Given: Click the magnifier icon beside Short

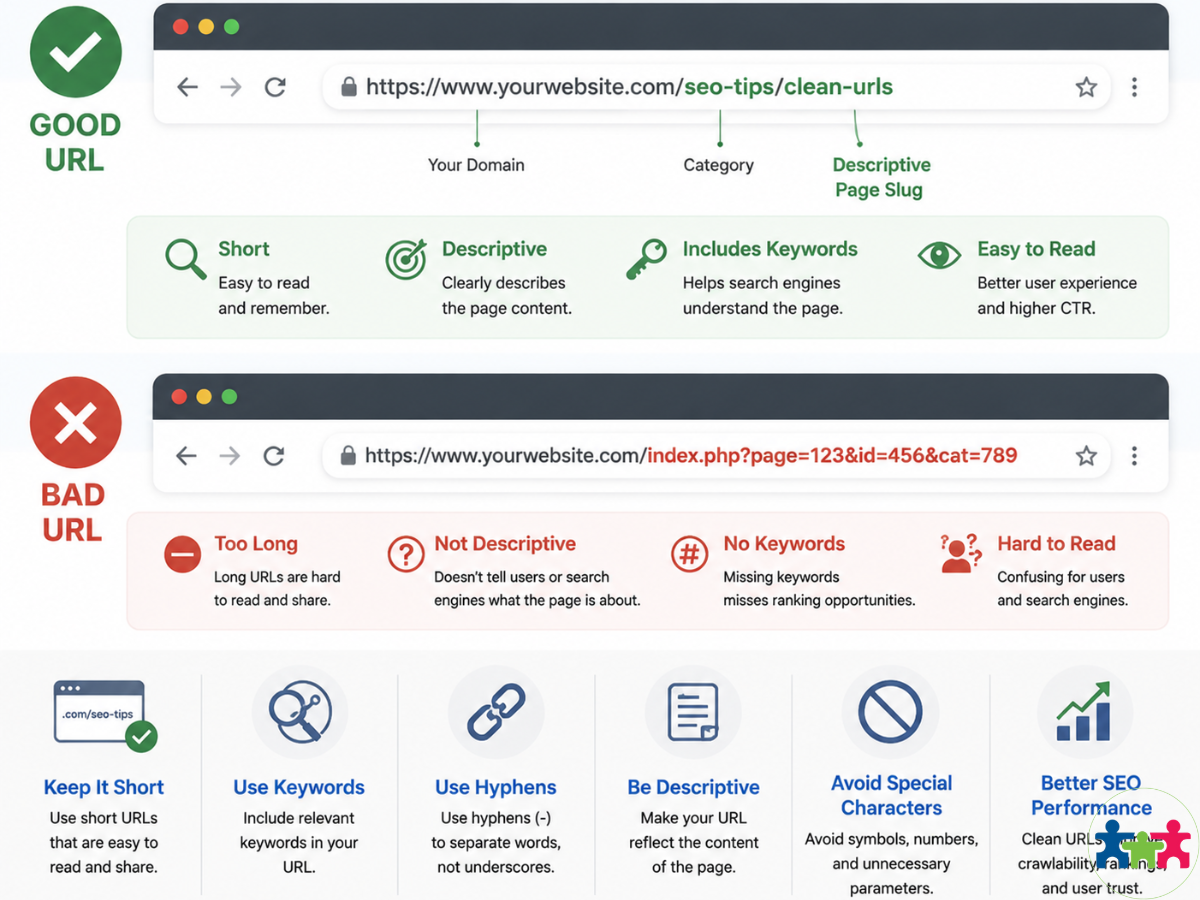Looking at the screenshot, I should 186,259.
